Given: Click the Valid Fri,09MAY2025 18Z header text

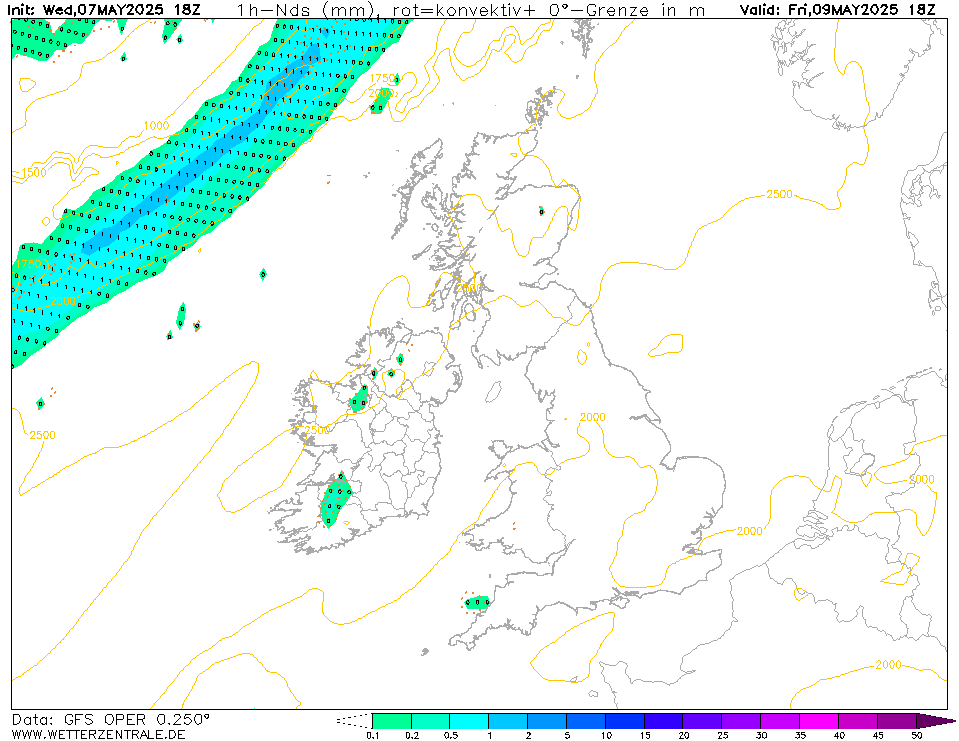Looking at the screenshot, I should (x=837, y=9).
